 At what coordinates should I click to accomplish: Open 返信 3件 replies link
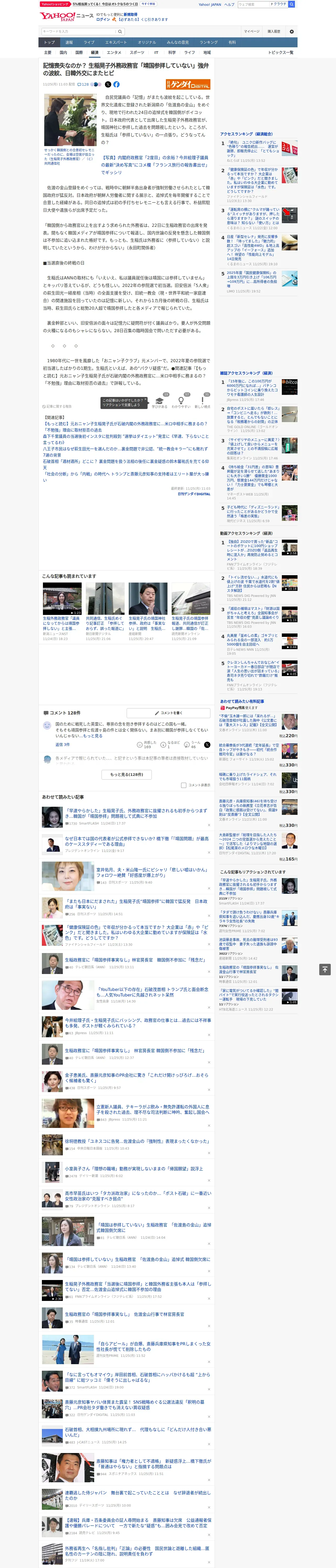coord(63,745)
